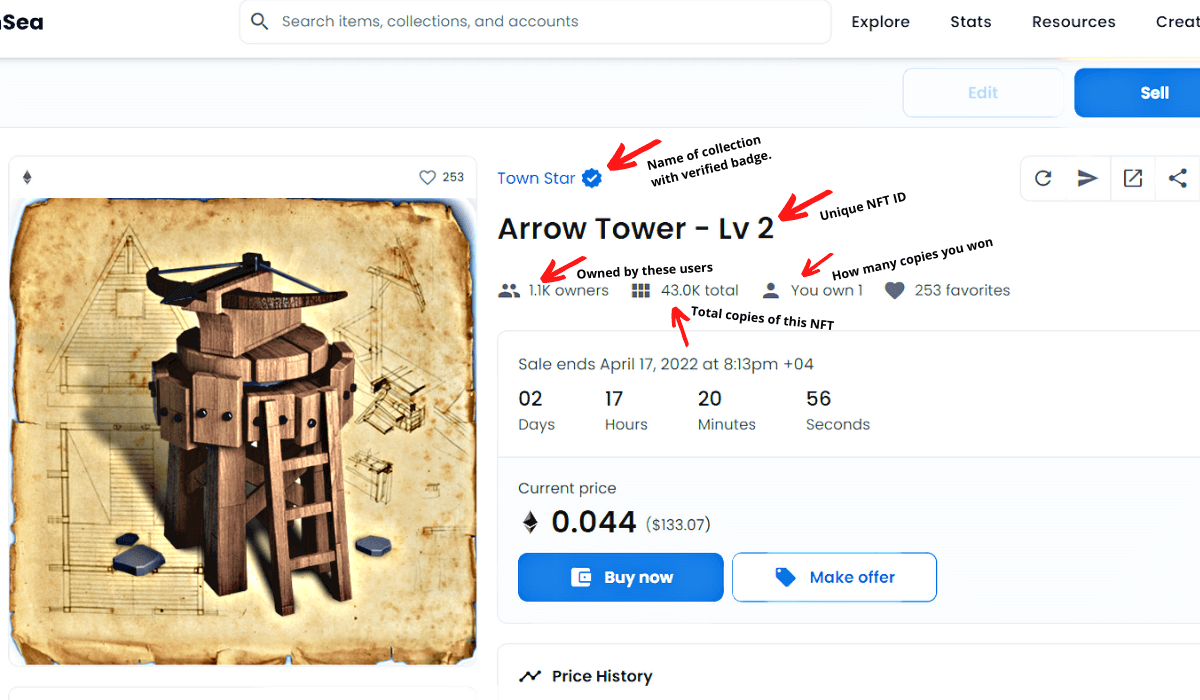
Task: Click the verified badge next to Town Star
Action: [x=592, y=178]
